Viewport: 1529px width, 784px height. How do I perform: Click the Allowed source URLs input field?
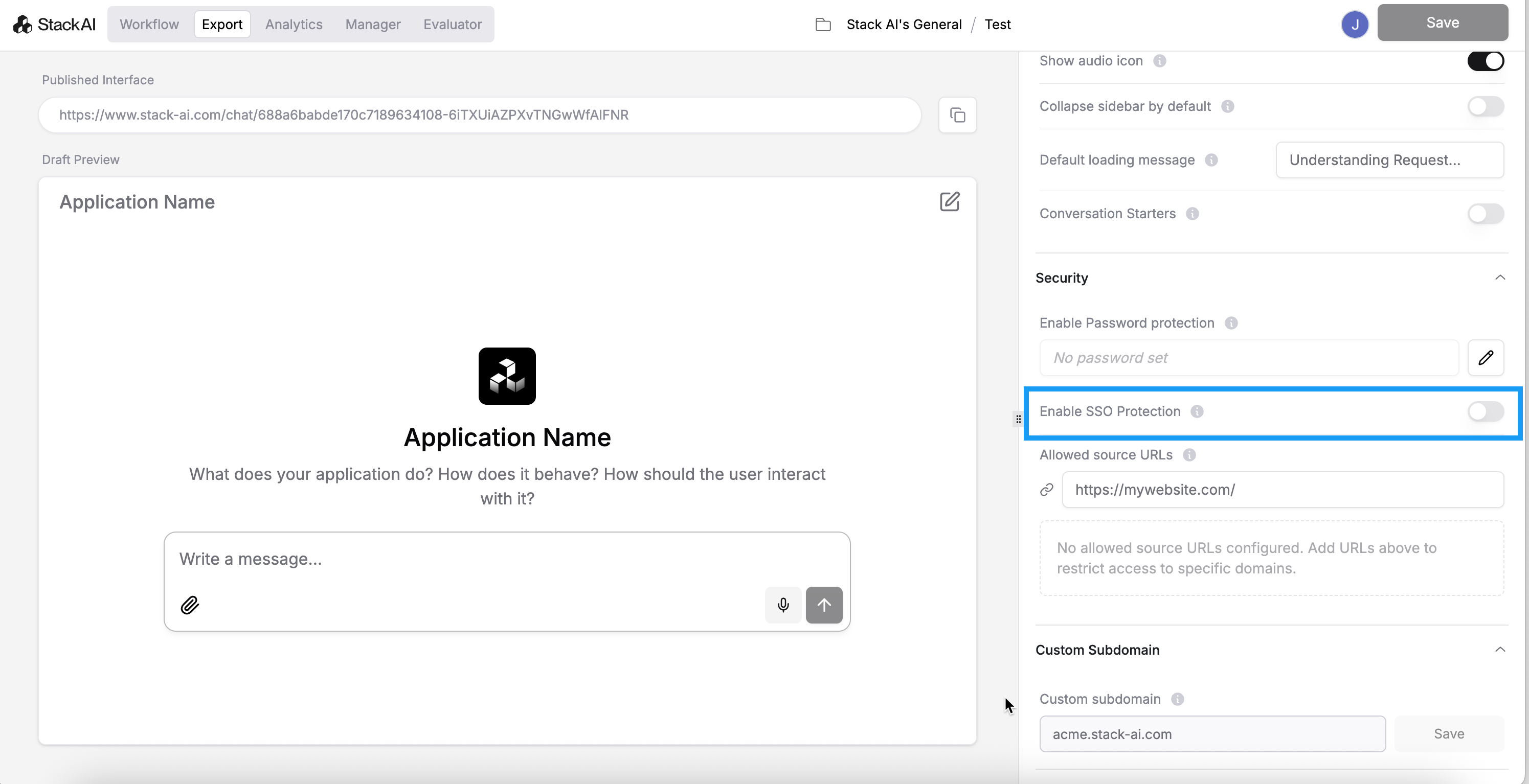point(1282,490)
